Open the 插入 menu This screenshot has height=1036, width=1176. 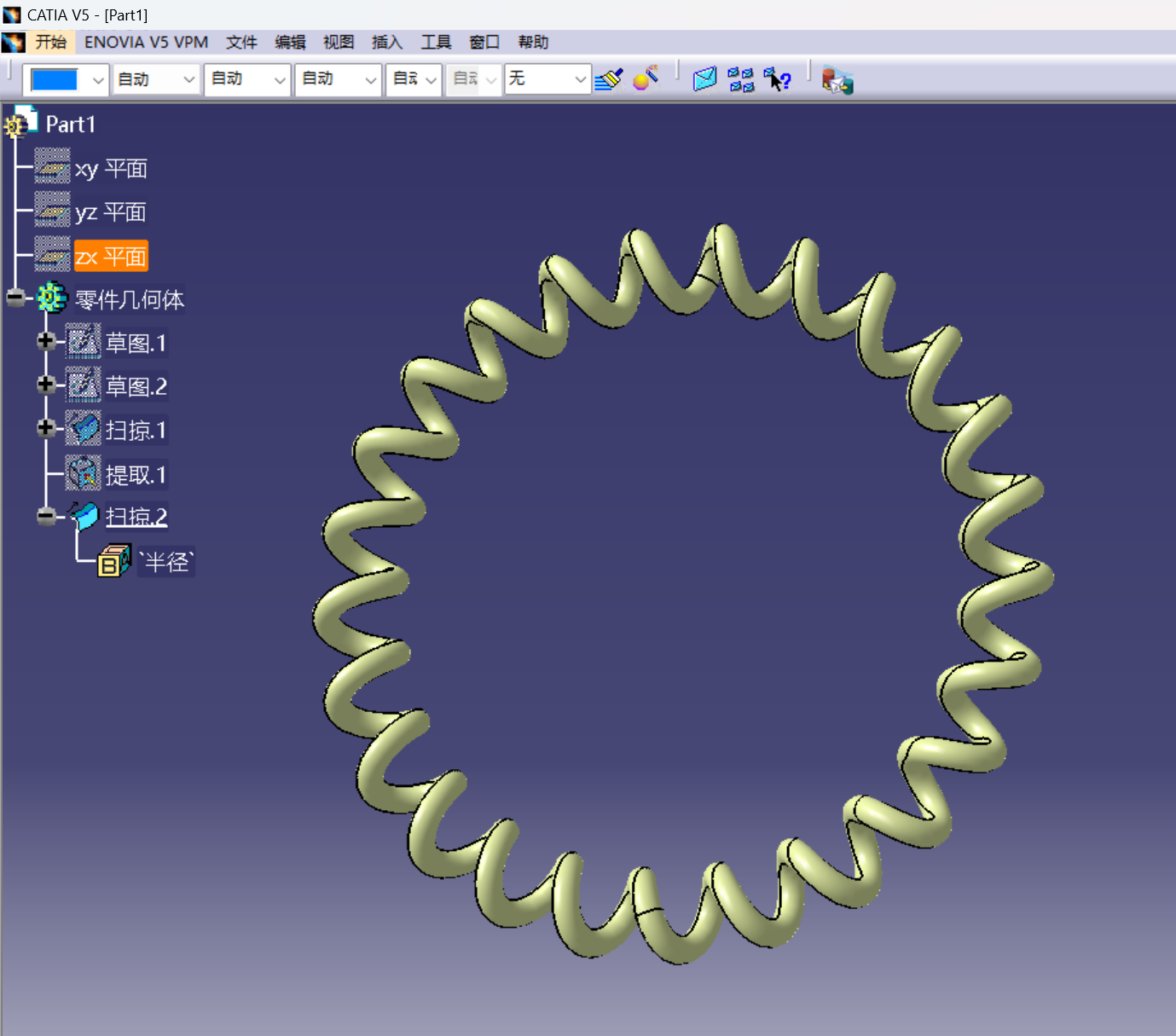point(387,42)
